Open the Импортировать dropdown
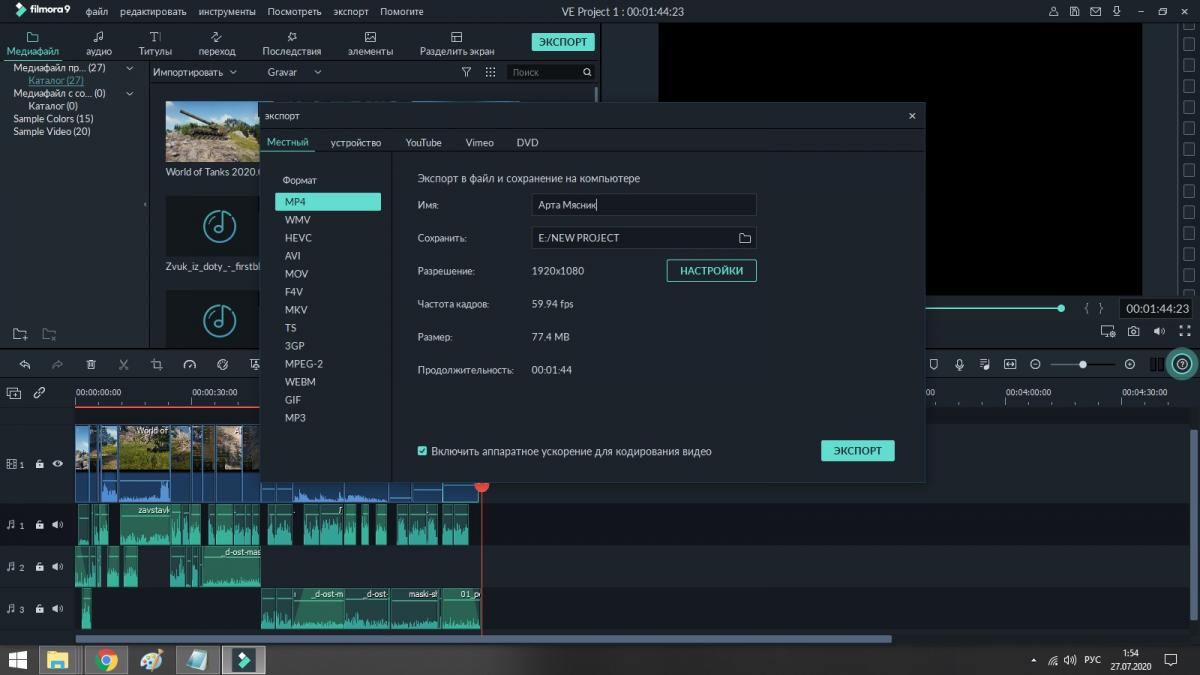 195,72
